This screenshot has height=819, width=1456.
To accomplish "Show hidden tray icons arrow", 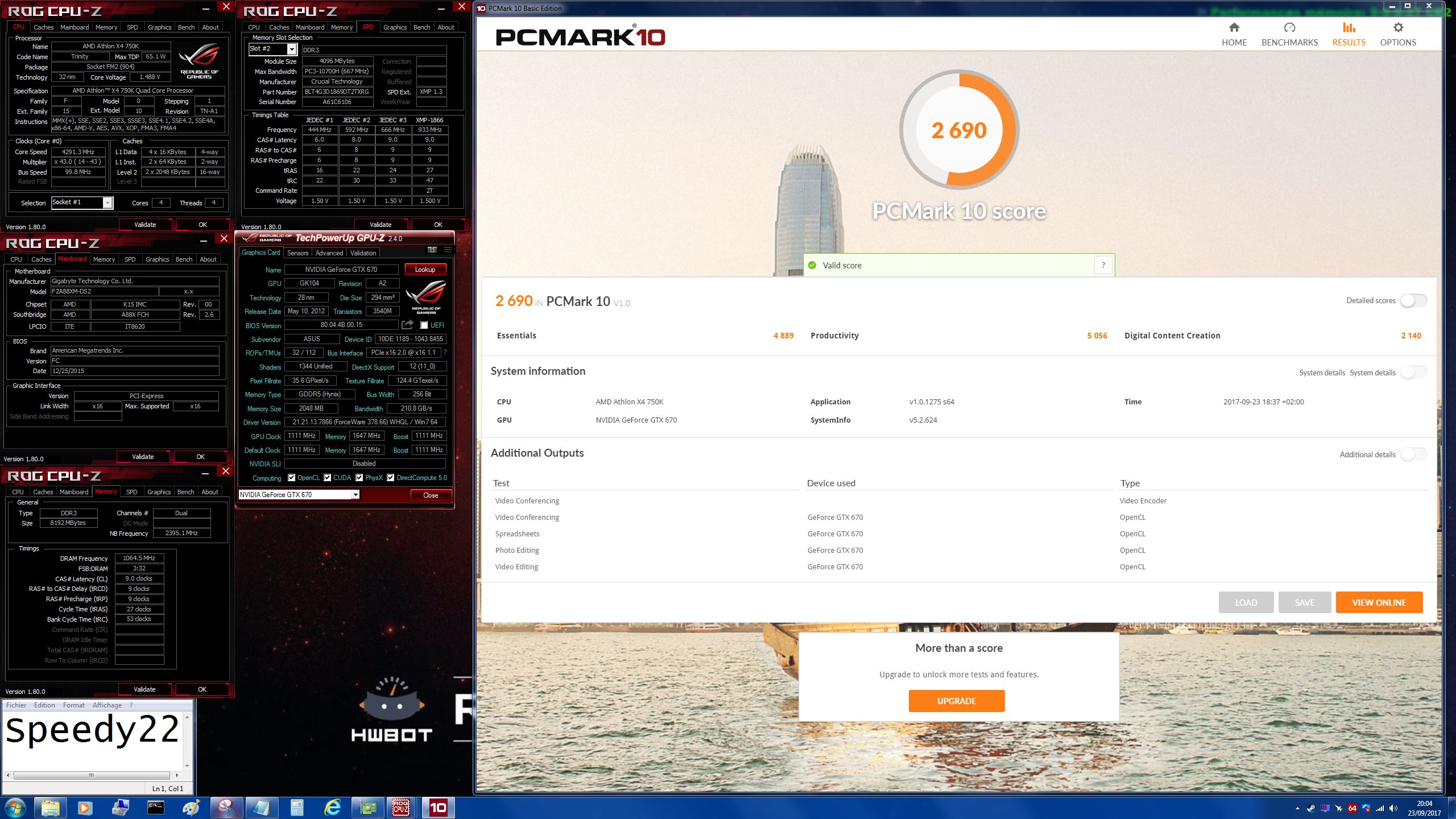I will coord(1297,808).
